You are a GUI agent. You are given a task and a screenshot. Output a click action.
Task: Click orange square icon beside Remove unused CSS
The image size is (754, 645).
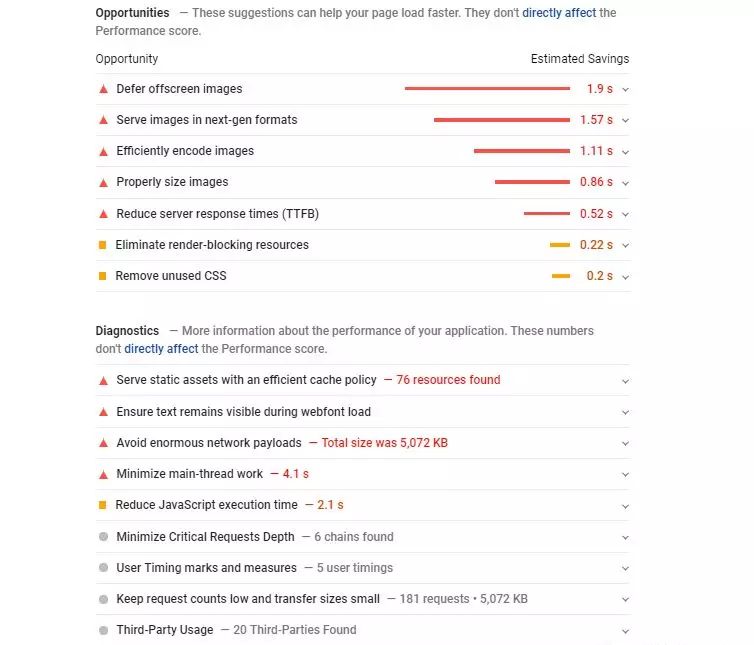pos(102,276)
